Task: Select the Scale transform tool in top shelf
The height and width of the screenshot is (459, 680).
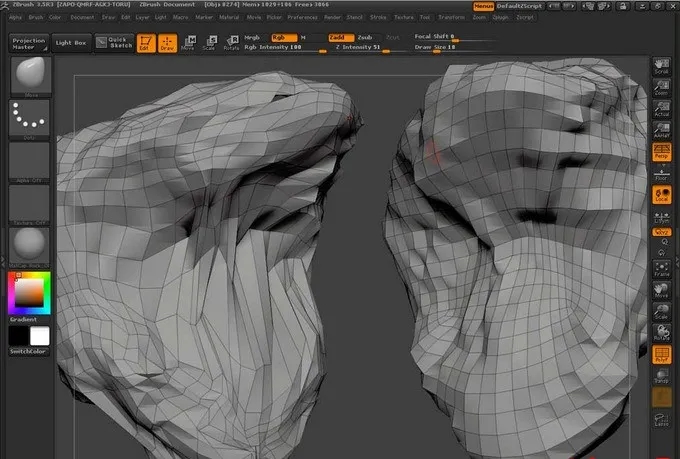Action: [209, 42]
